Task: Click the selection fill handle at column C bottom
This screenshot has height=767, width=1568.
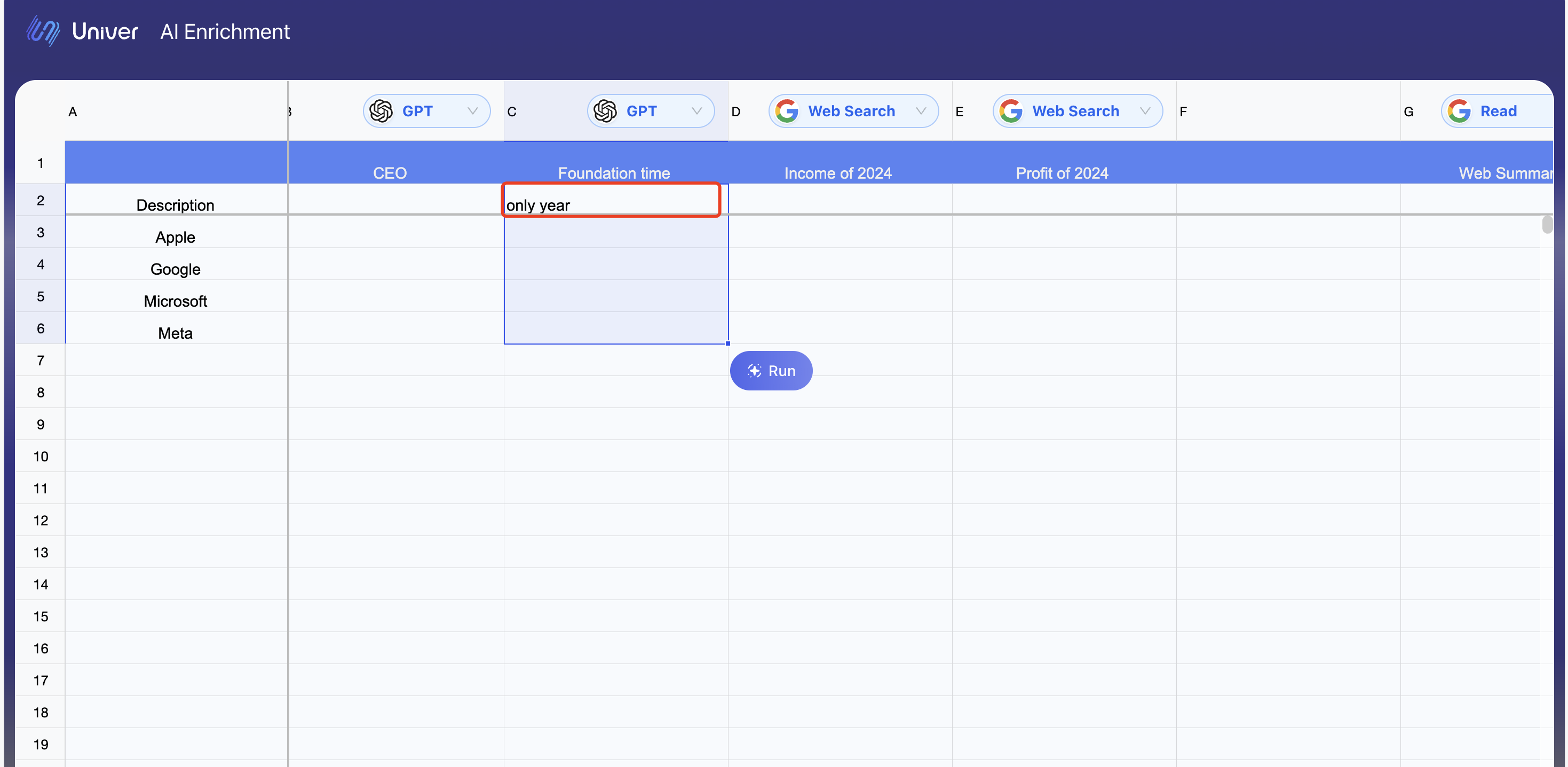Action: pos(728,343)
